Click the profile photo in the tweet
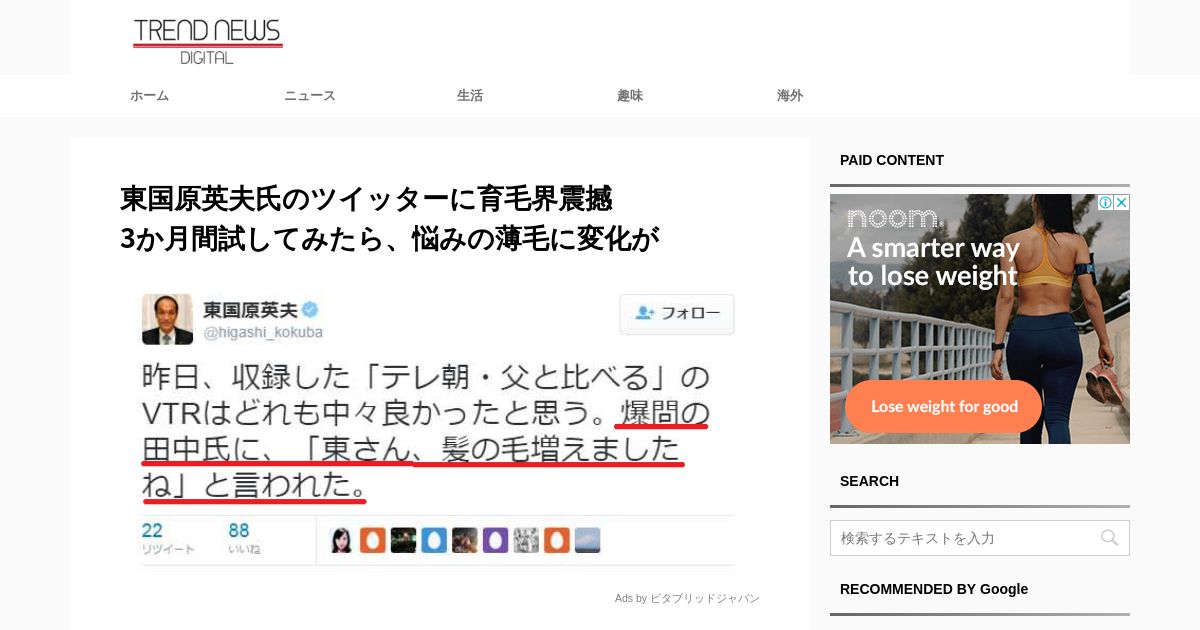The width and height of the screenshot is (1200, 630). click(167, 319)
